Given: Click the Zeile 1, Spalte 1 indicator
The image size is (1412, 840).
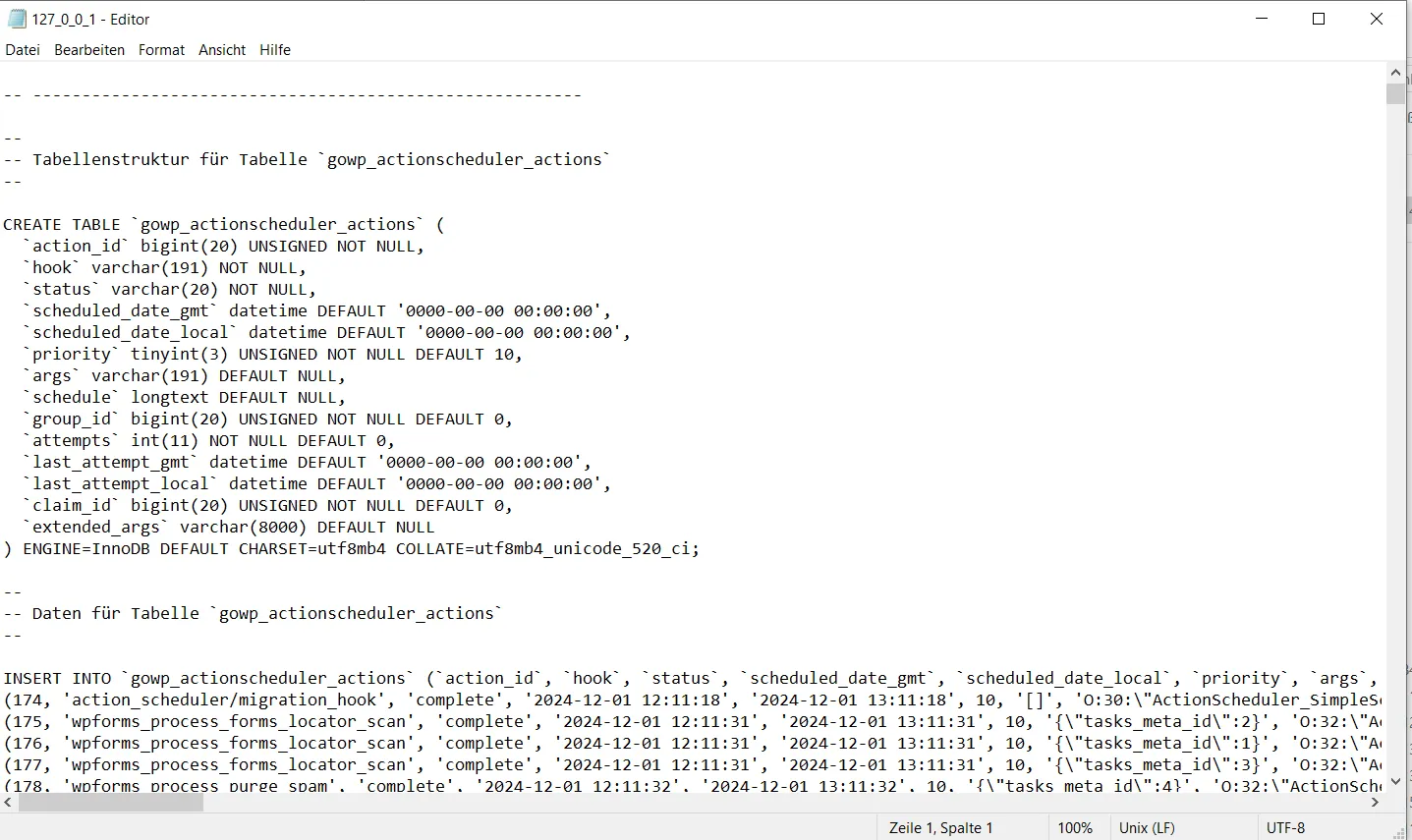Looking at the screenshot, I should tap(940, 828).
